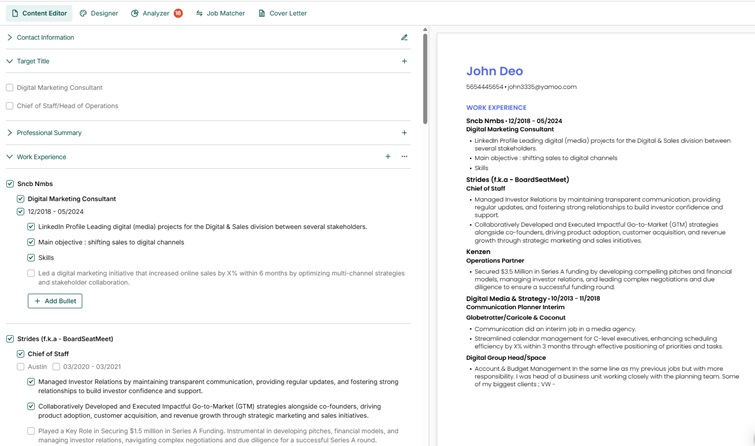
Task: Check the 03/2020 - 03/2021 date checkbox
Action: coord(56,367)
